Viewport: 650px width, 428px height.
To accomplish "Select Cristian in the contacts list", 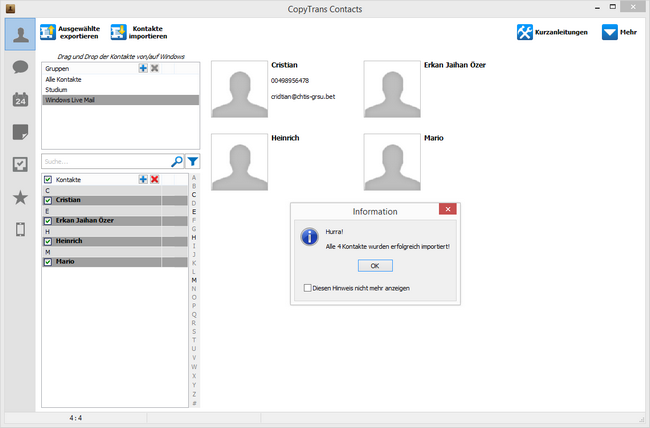I will click(x=115, y=200).
